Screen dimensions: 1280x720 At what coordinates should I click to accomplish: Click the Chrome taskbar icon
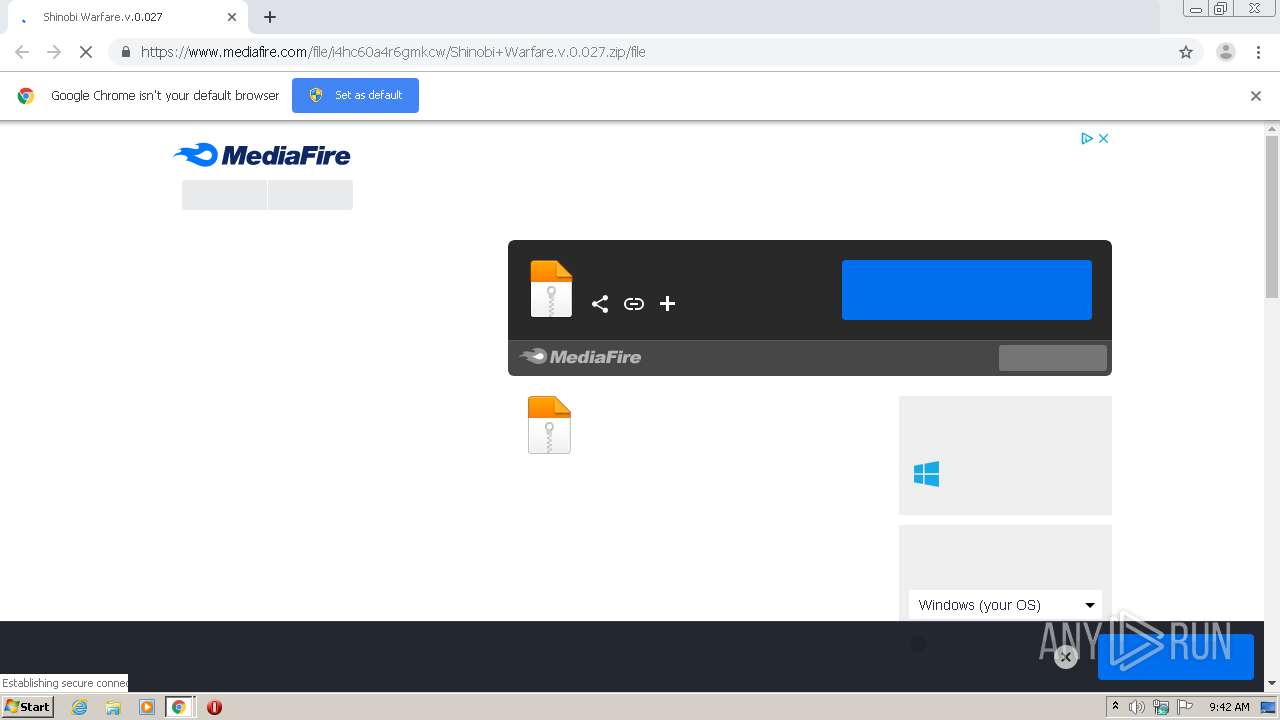coord(179,707)
